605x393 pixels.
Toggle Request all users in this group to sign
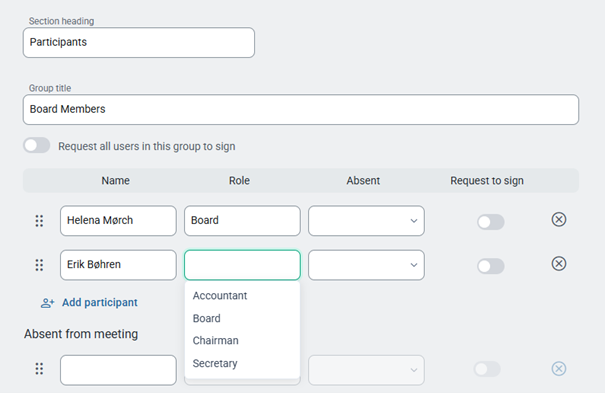point(37,145)
